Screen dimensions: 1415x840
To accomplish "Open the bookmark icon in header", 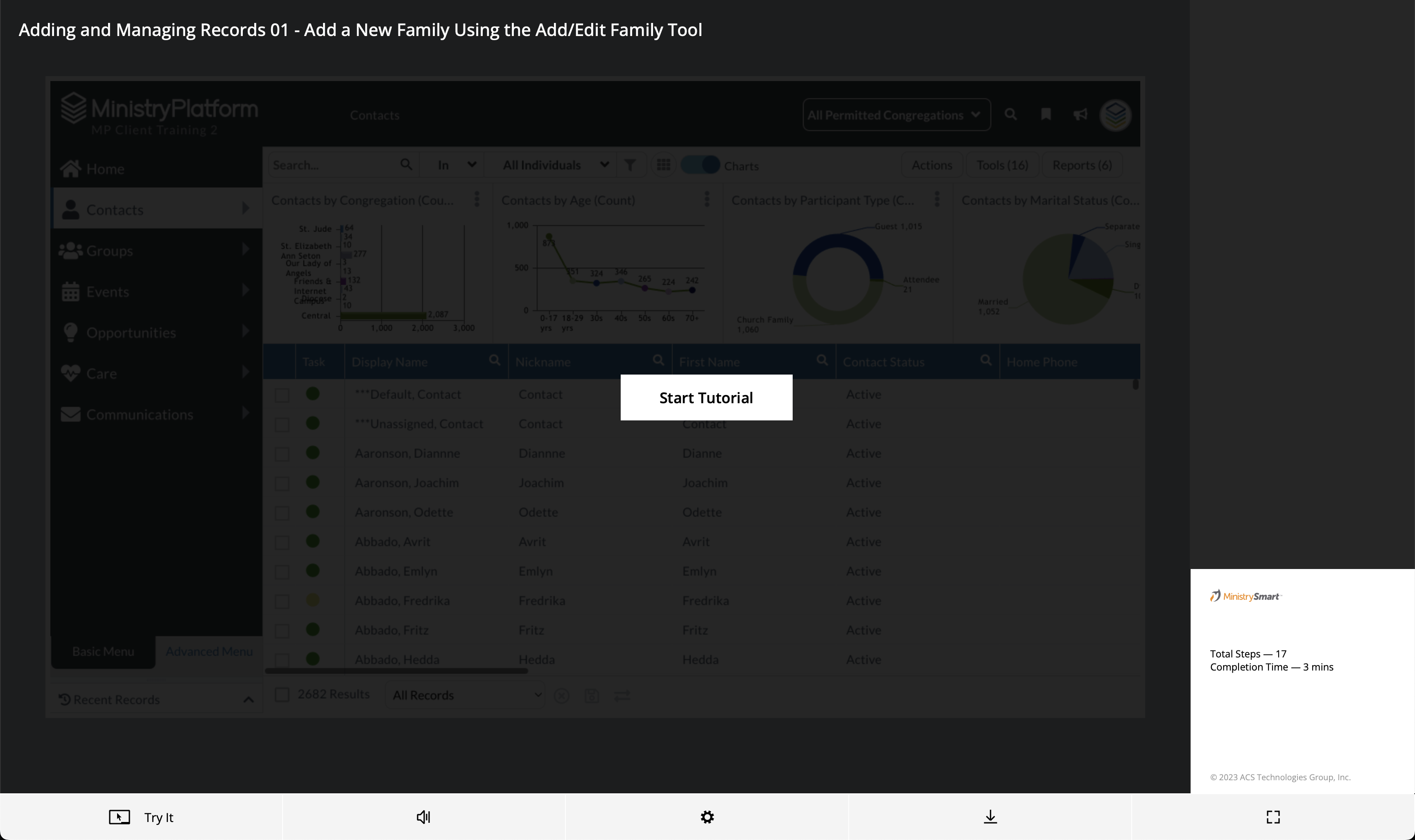I will tap(1045, 115).
